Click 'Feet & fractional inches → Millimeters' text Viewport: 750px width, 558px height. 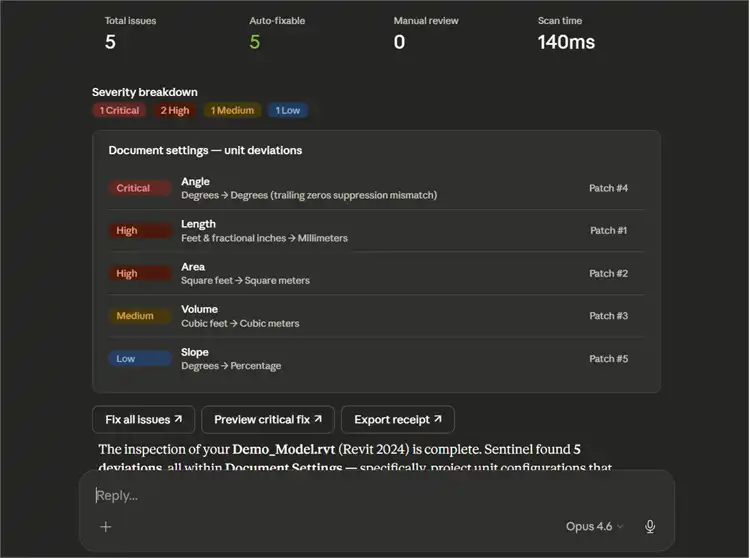(x=264, y=238)
